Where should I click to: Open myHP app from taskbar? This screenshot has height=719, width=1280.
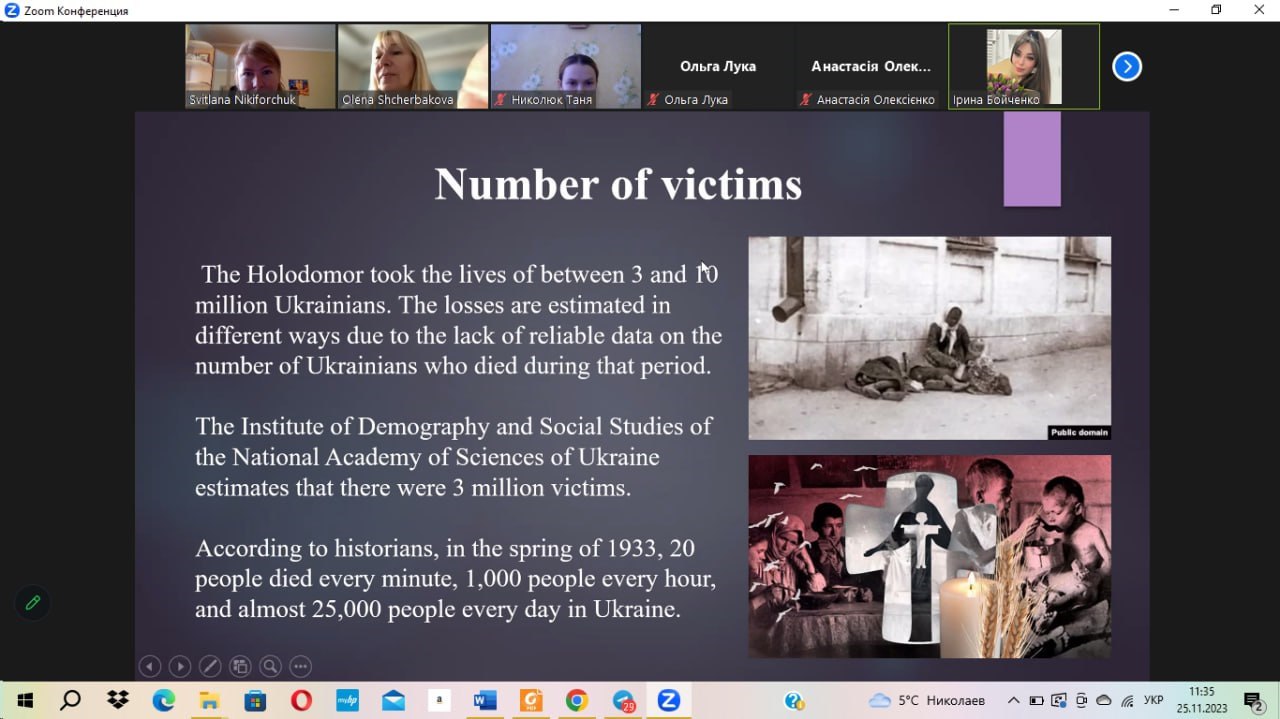(347, 700)
